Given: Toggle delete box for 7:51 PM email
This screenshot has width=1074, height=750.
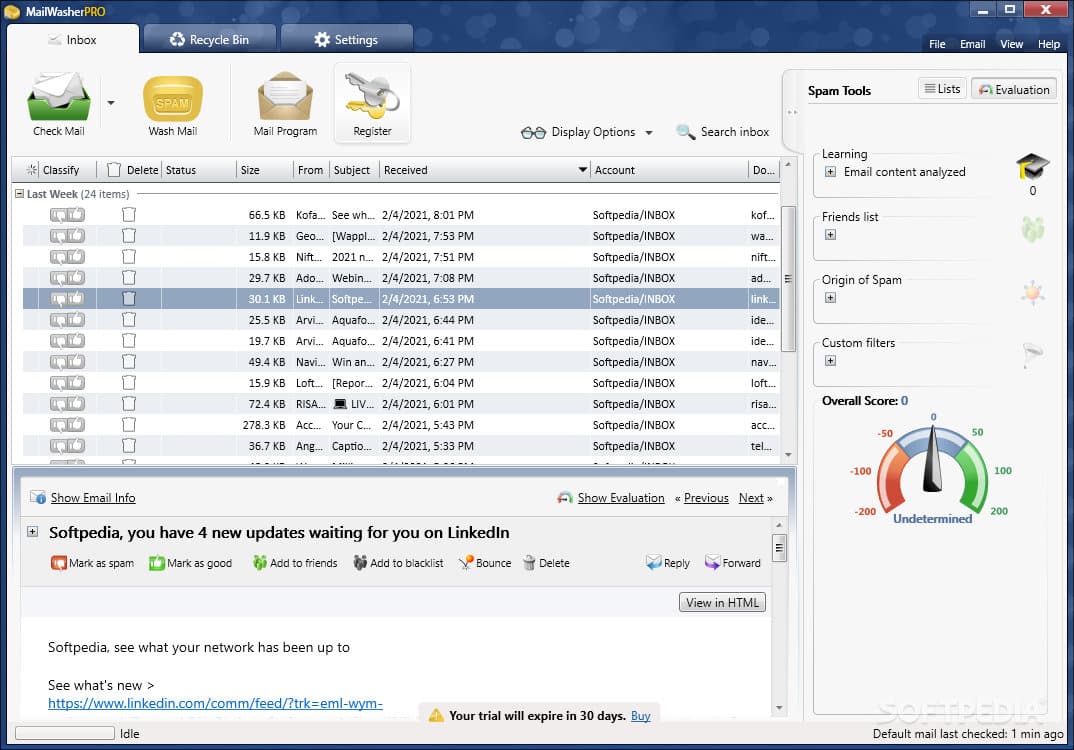Looking at the screenshot, I should pos(129,257).
